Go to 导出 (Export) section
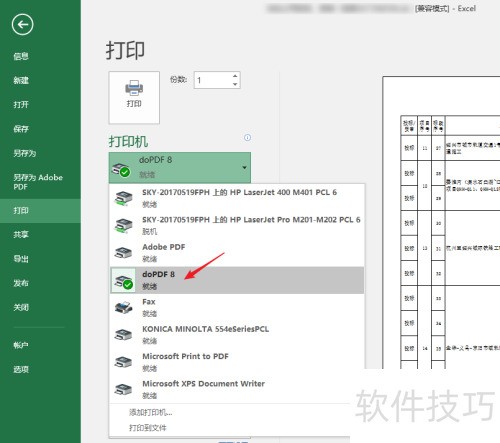 click(21, 259)
